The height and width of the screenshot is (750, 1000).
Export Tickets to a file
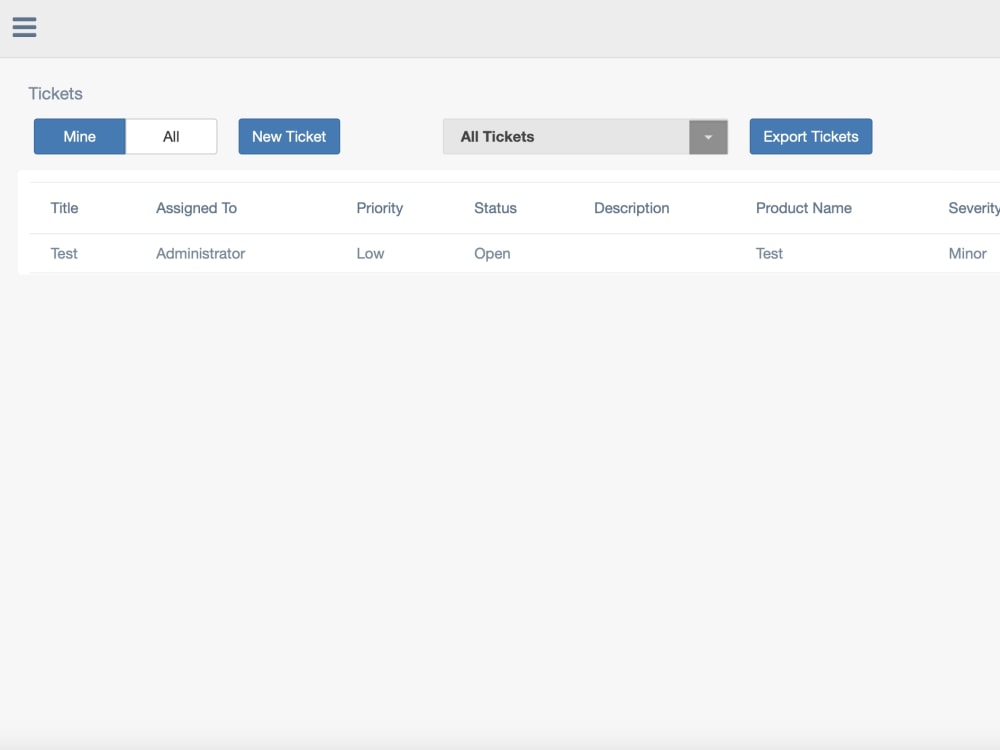coord(810,136)
